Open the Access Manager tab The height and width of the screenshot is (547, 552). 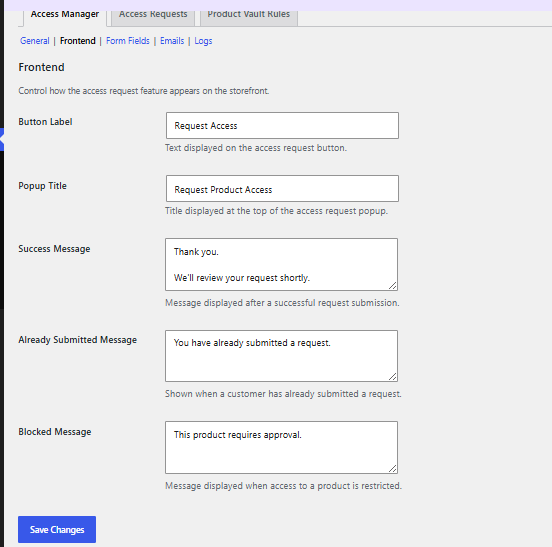64,16
